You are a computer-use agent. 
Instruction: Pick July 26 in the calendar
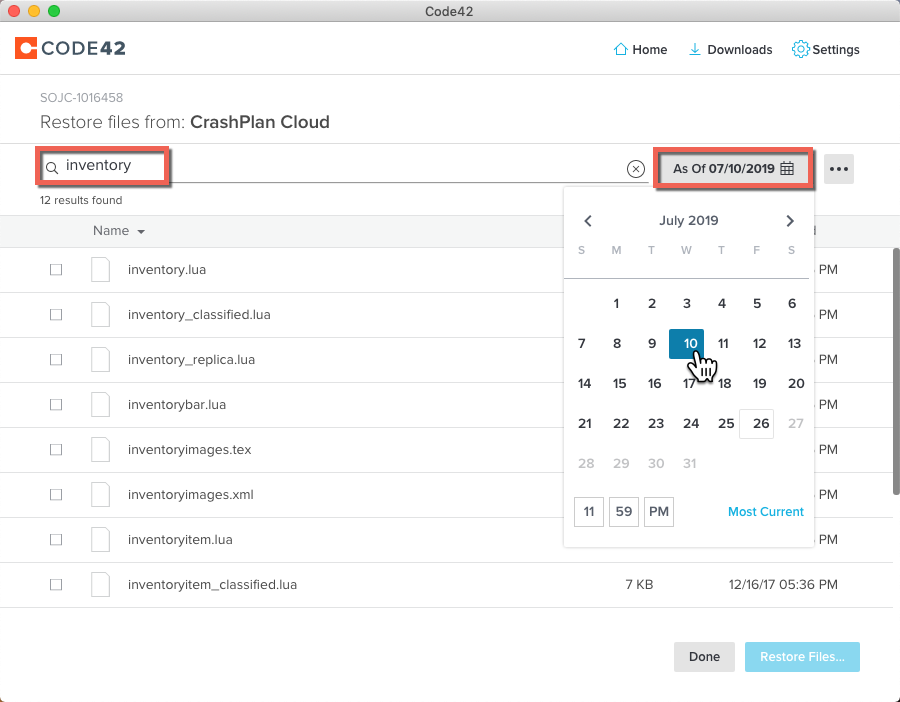tap(757, 424)
